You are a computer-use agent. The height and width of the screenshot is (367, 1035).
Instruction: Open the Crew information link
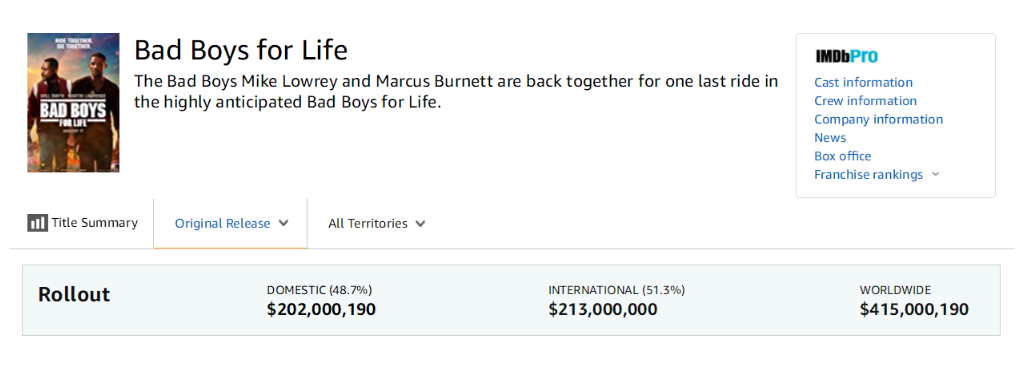(865, 101)
